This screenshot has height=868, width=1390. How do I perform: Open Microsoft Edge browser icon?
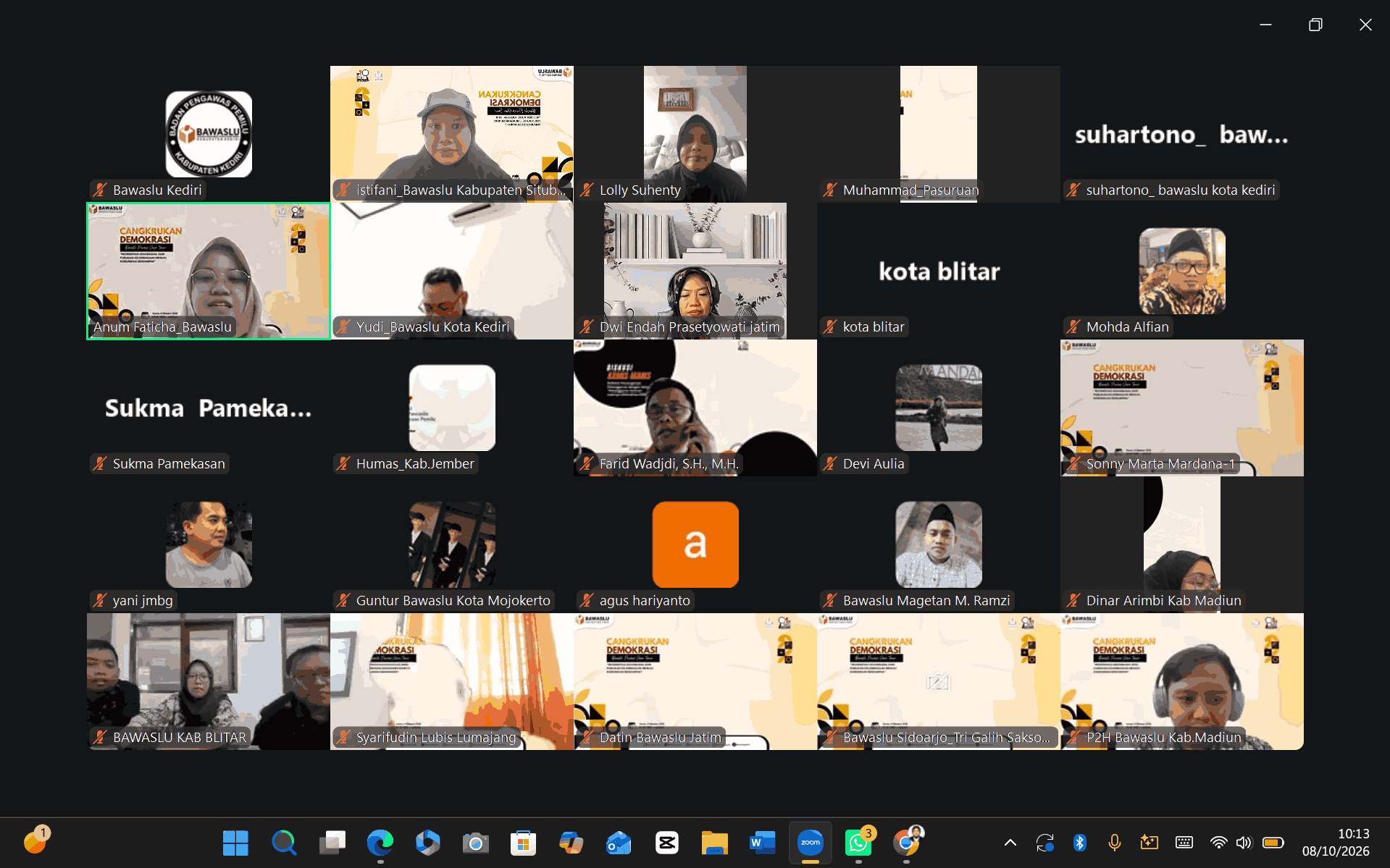[380, 843]
